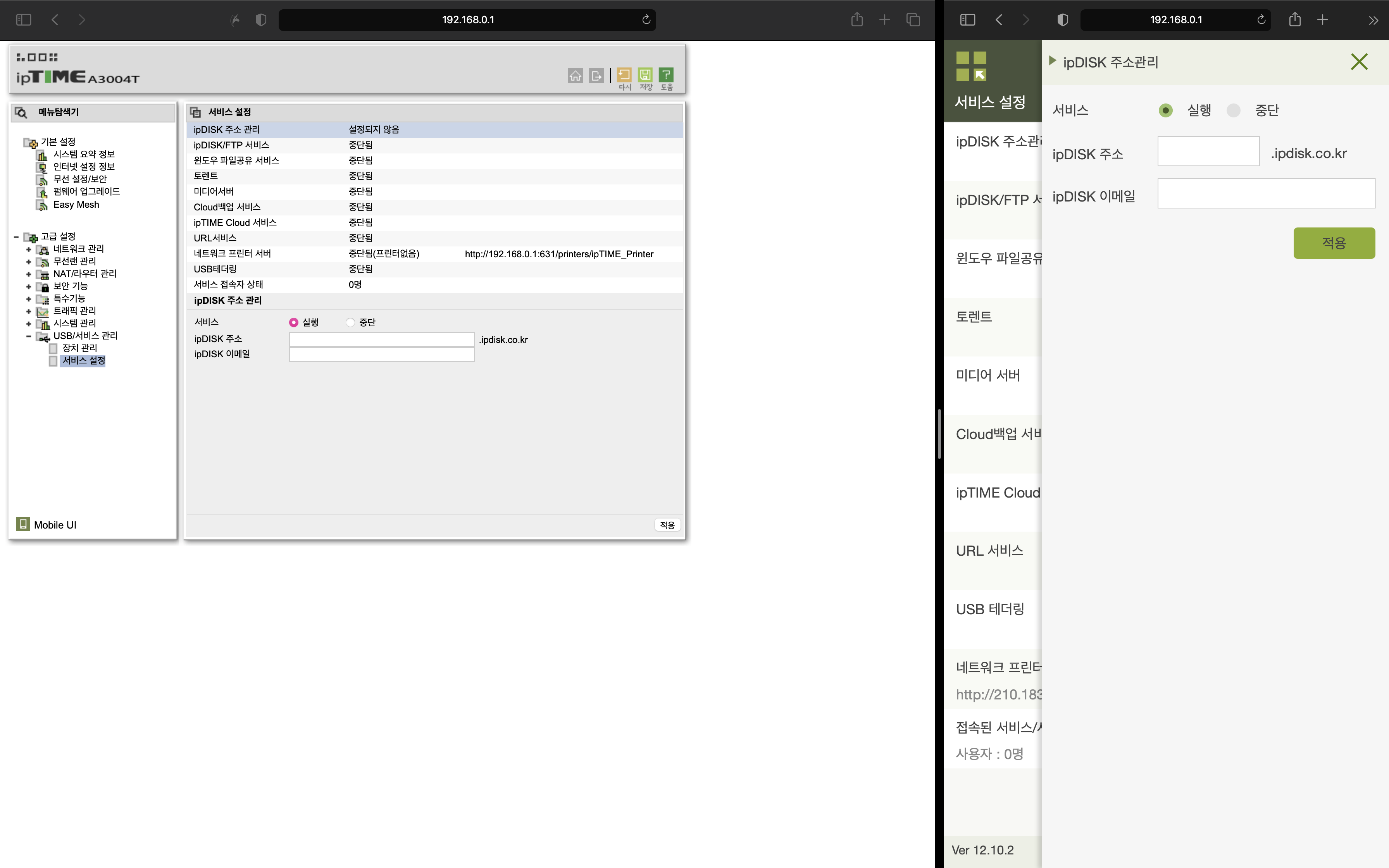Click the green 저장 save icon

(x=645, y=75)
